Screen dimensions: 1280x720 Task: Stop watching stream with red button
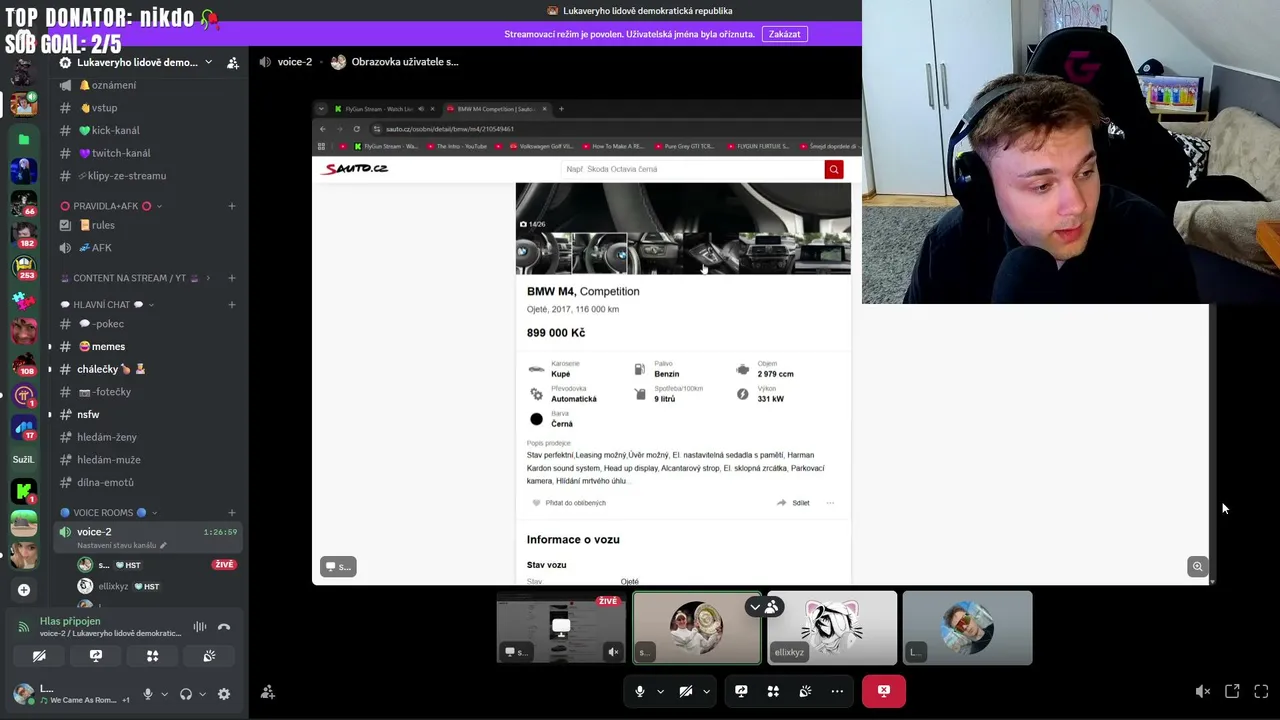pyautogui.click(x=884, y=691)
